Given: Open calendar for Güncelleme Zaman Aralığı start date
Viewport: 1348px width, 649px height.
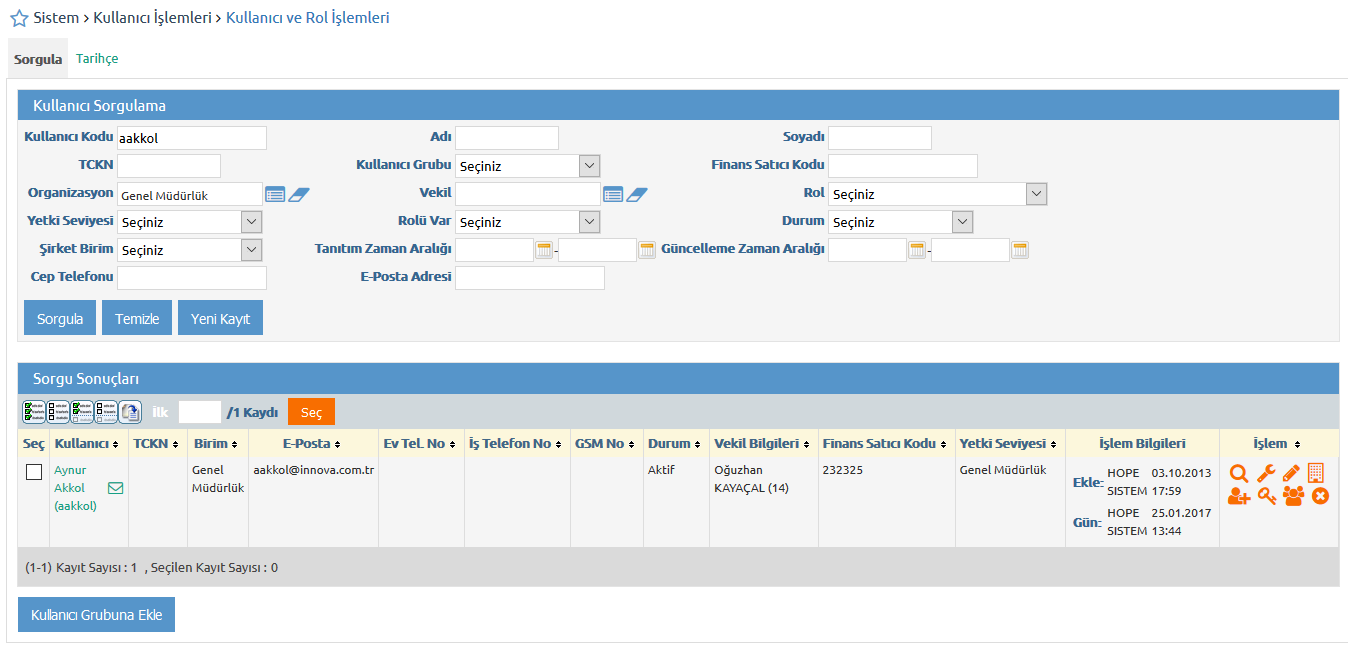Looking at the screenshot, I should point(917,250).
